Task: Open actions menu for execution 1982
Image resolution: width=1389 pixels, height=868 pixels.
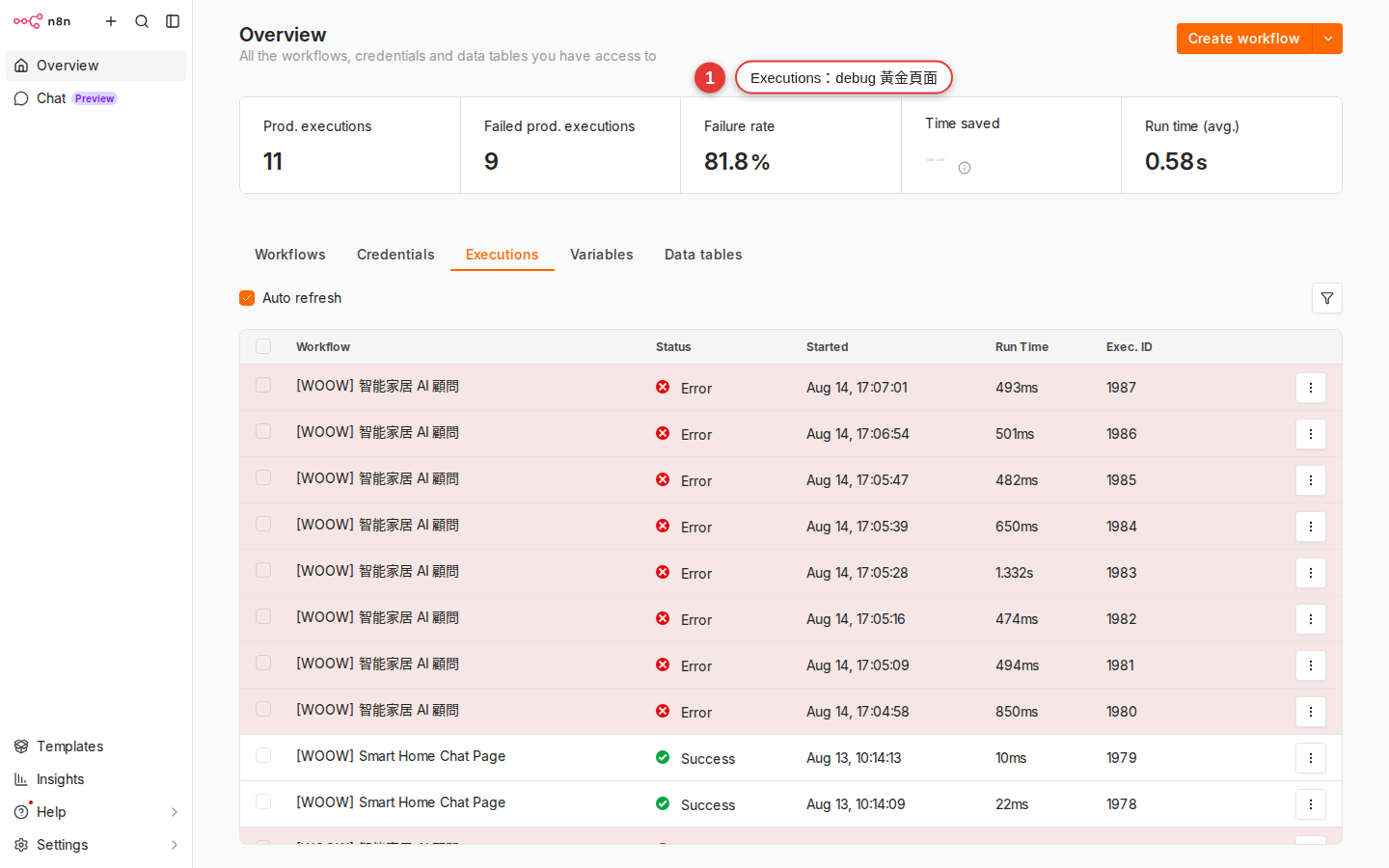Action: (x=1311, y=619)
